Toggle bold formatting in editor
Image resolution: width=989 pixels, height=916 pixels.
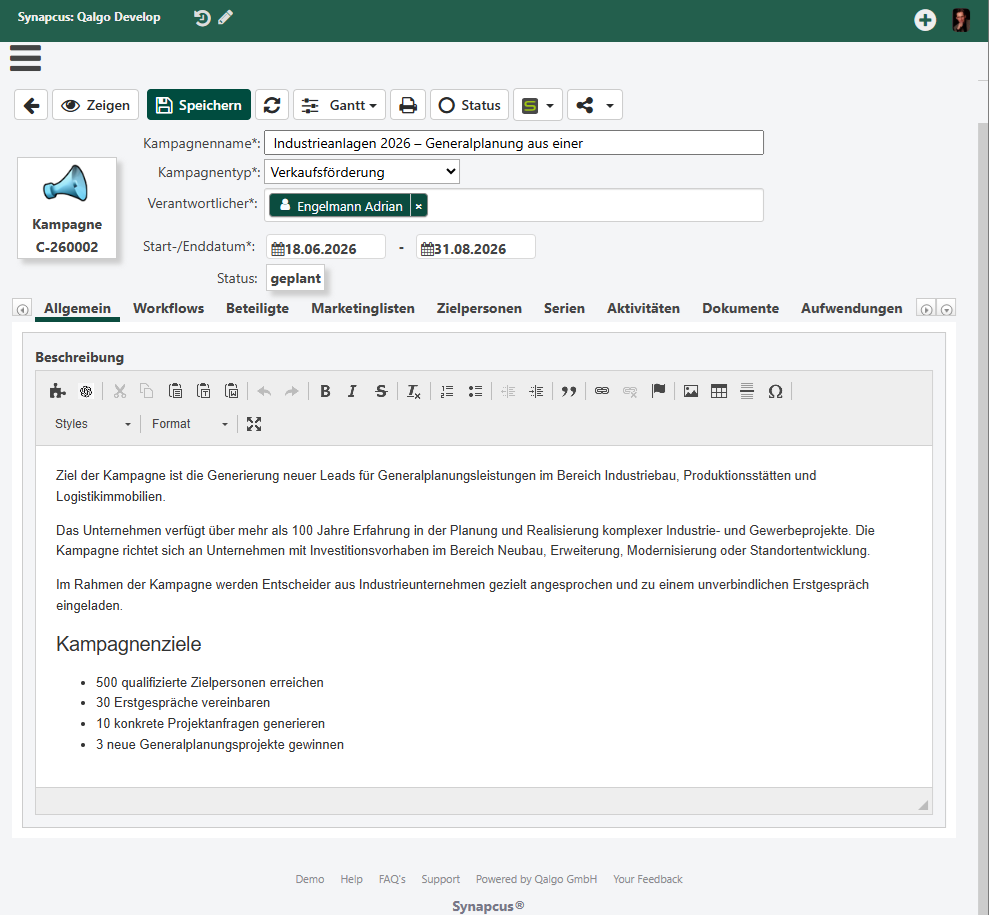325,391
